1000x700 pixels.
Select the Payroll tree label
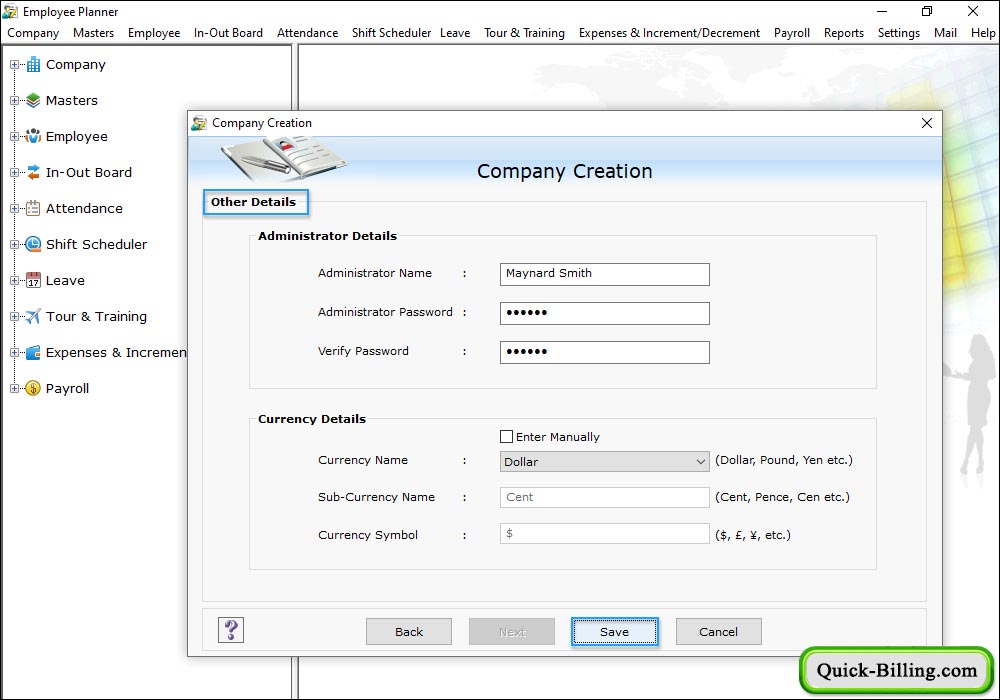(x=67, y=388)
